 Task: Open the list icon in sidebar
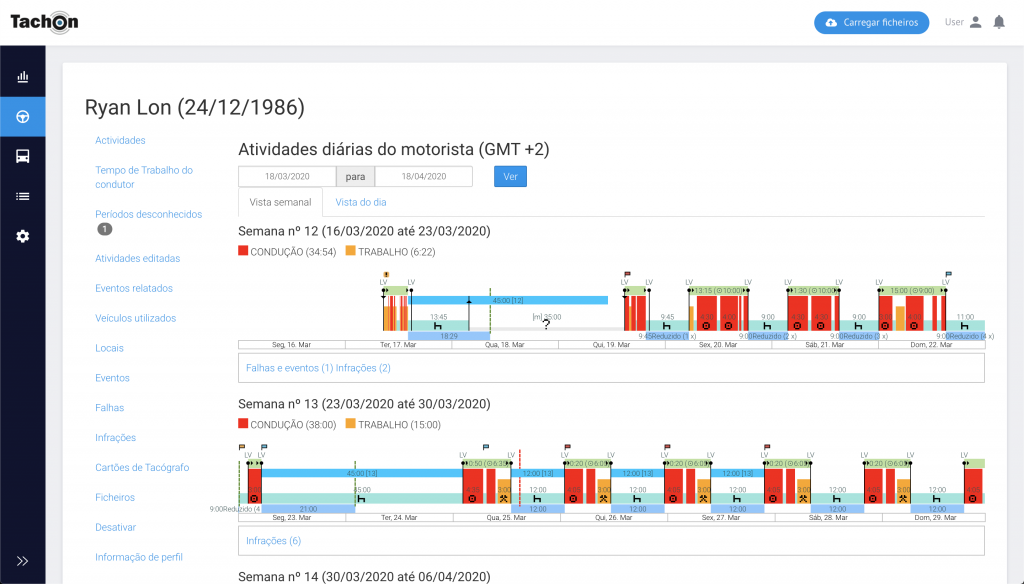[22, 196]
